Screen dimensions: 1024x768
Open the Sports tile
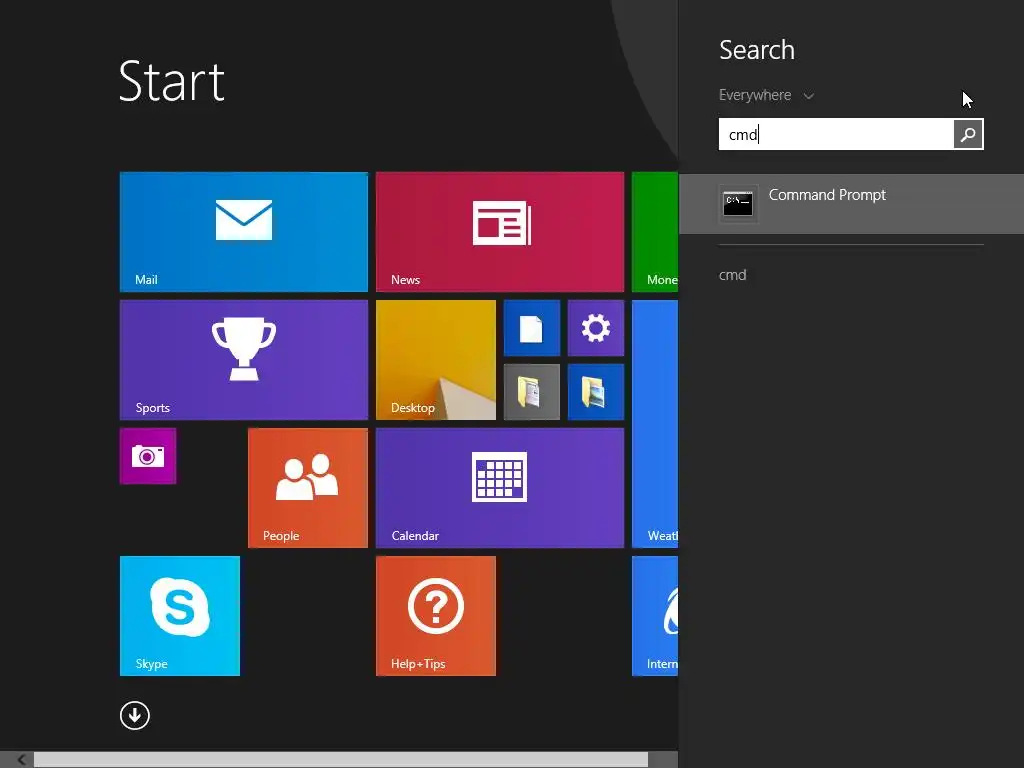coord(244,360)
